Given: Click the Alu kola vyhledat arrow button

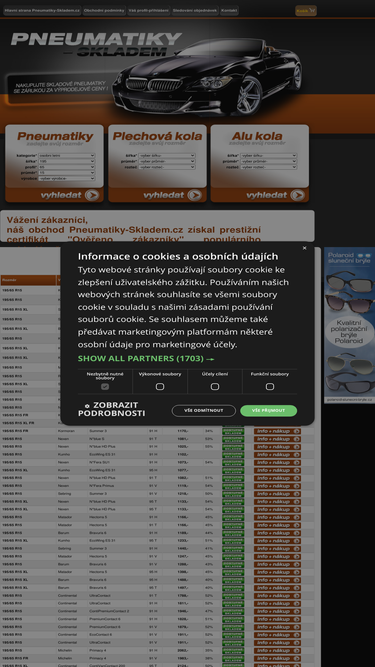Looking at the screenshot, I should coord(297,195).
